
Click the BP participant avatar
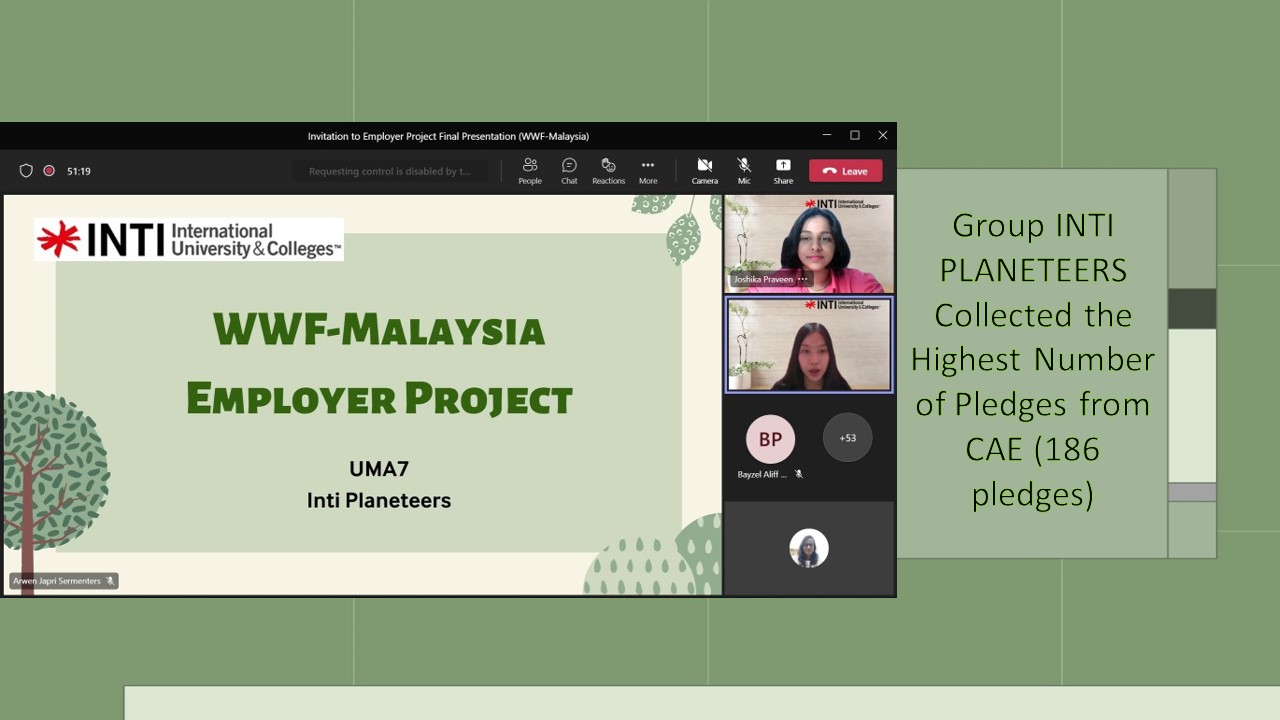coord(770,439)
